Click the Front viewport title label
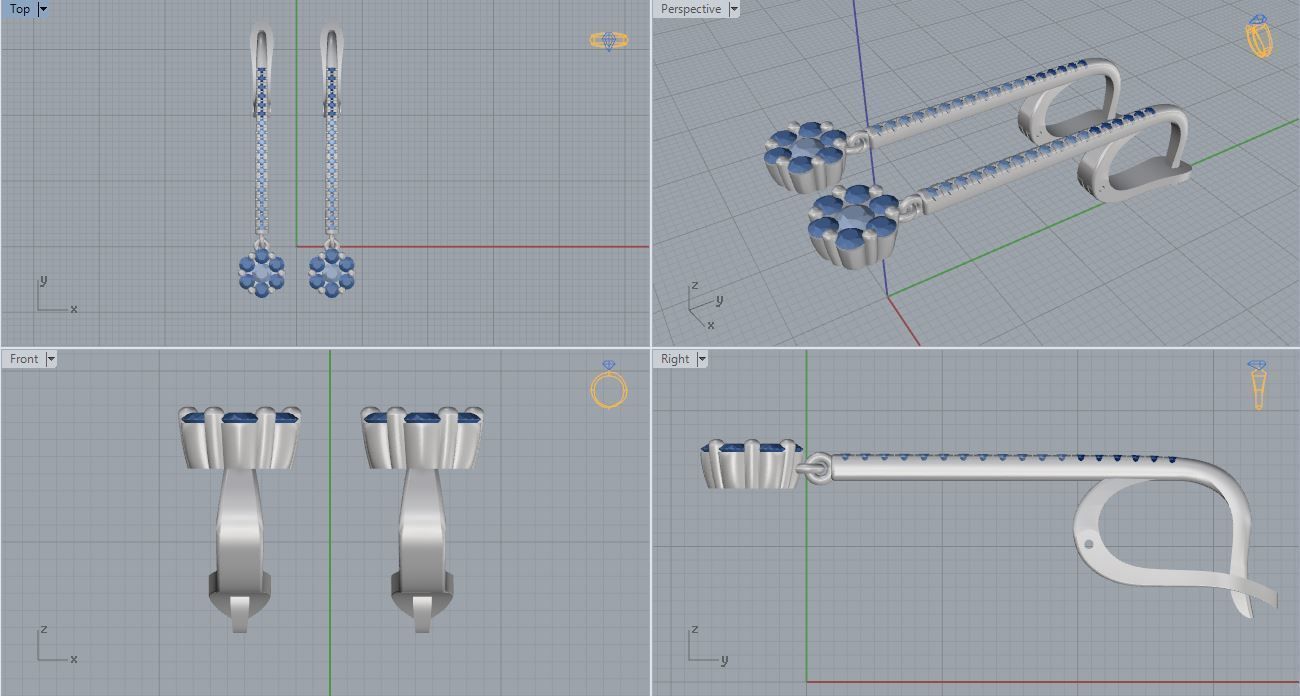This screenshot has height=696, width=1300. point(24,359)
